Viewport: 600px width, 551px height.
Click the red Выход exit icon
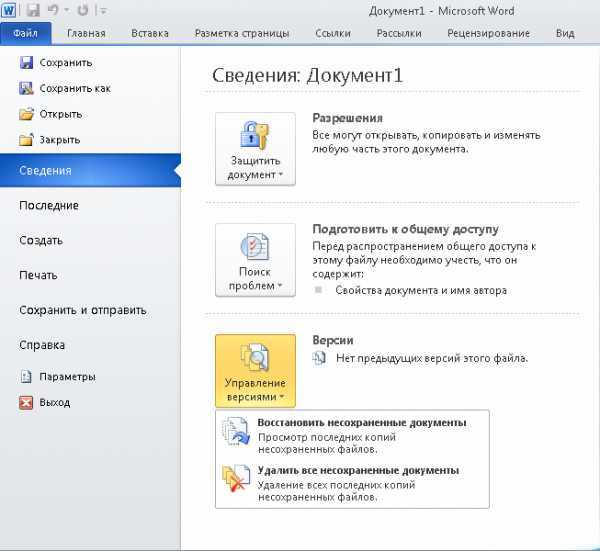click(26, 403)
